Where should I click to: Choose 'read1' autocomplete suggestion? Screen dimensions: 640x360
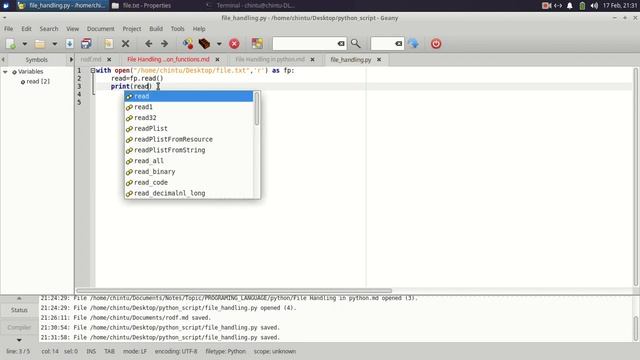(x=189, y=107)
